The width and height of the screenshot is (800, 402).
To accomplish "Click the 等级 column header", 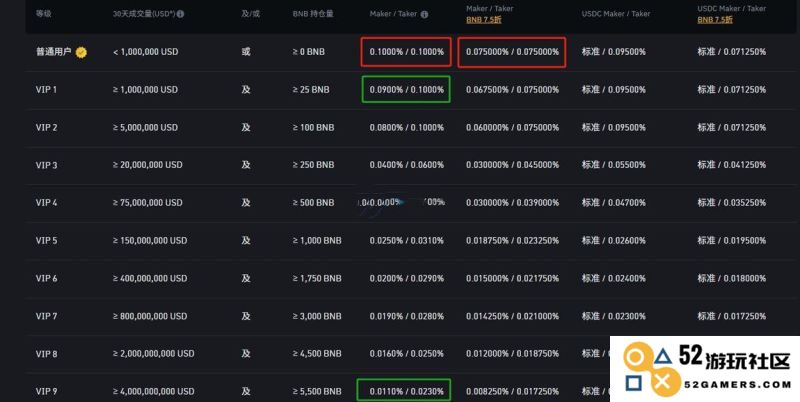I will click(x=43, y=14).
